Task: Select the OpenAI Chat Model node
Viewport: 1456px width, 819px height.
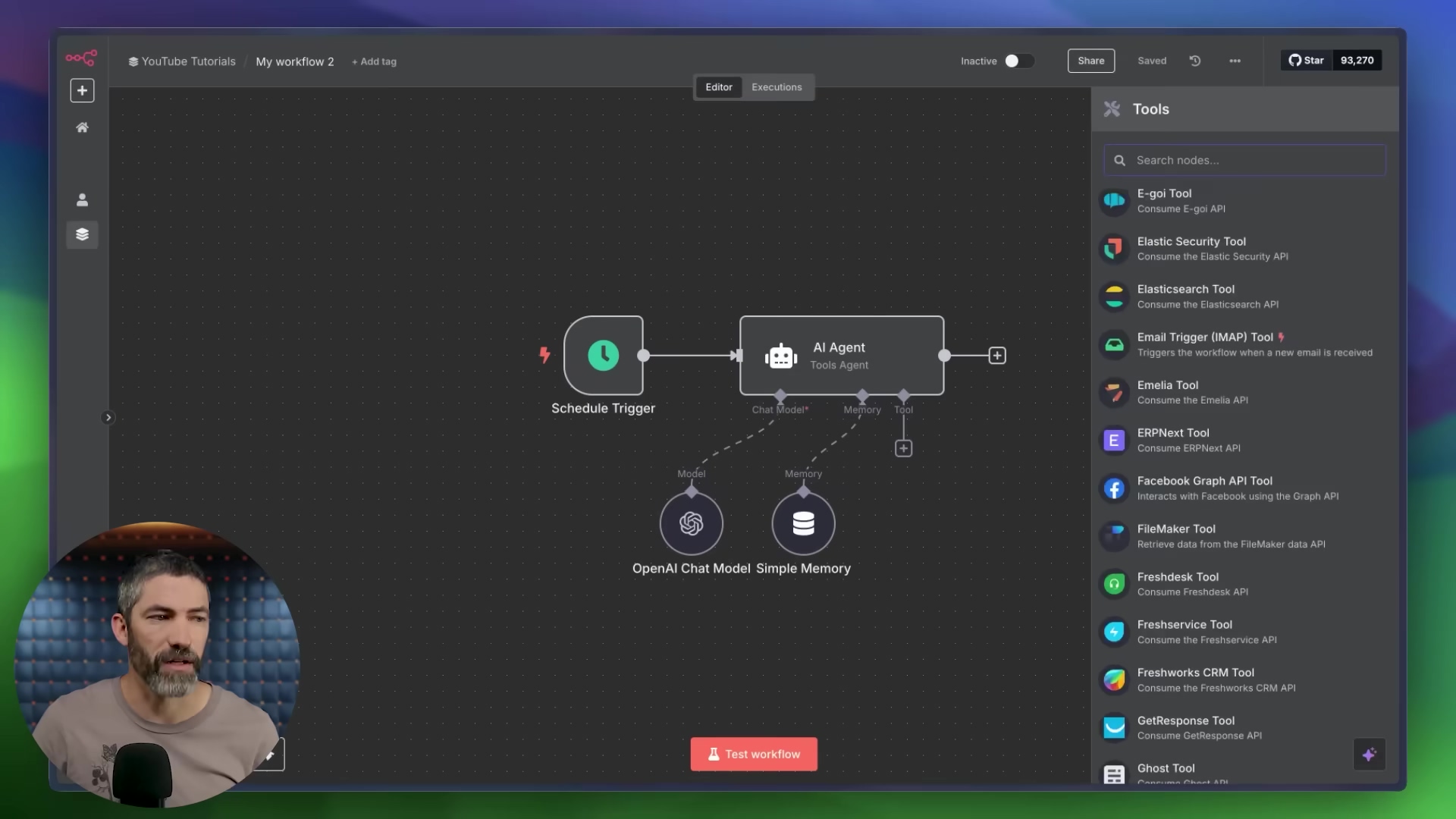Action: [x=691, y=523]
